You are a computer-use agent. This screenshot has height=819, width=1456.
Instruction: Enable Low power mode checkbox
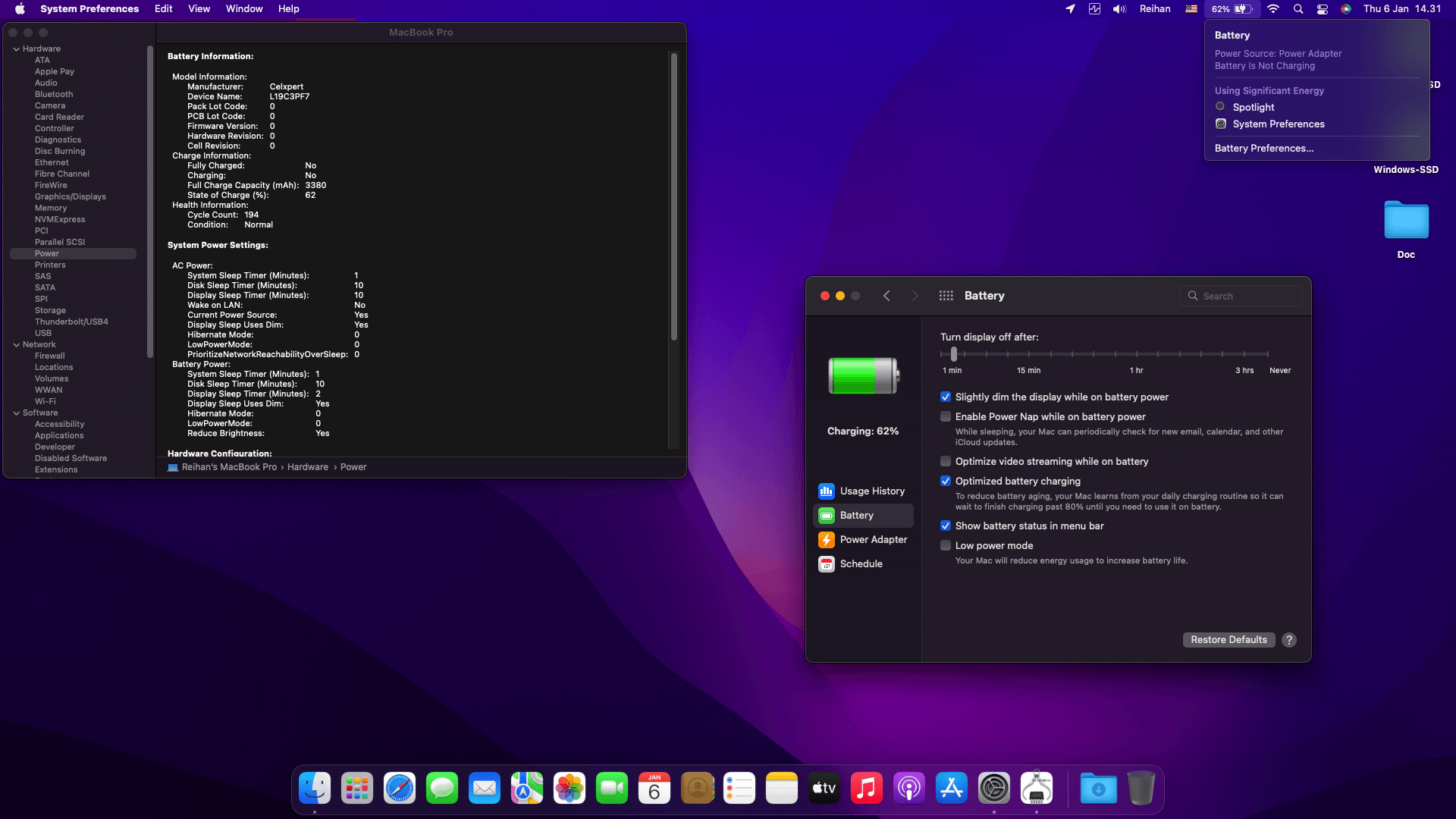(946, 546)
